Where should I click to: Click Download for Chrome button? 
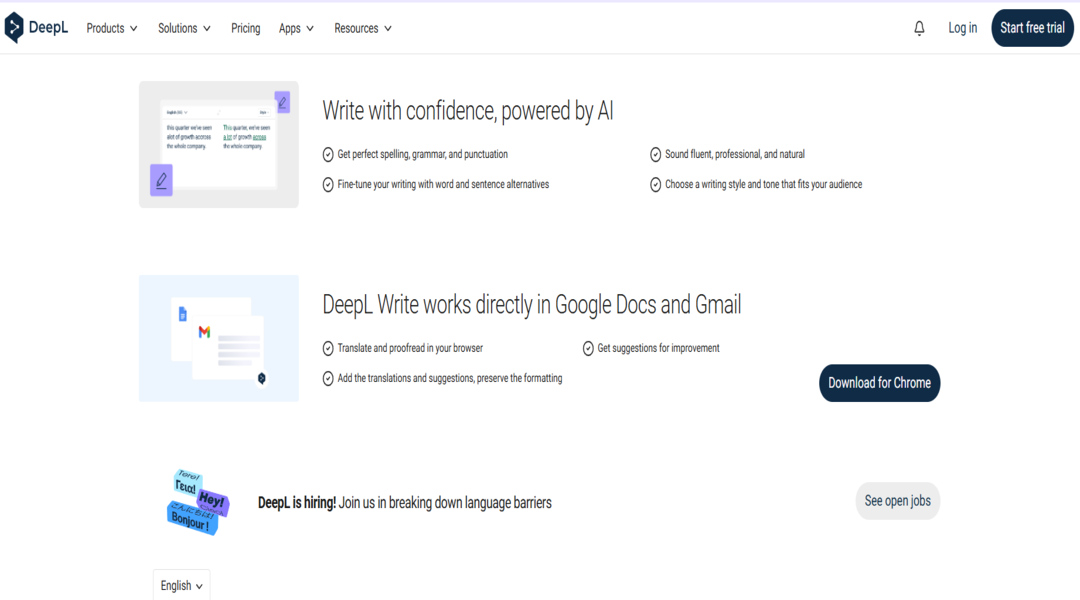[879, 383]
